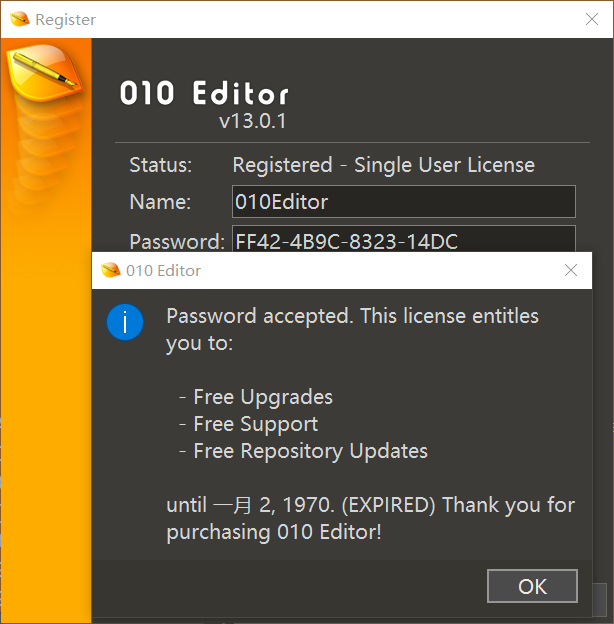Viewport: 614px width, 624px height.
Task: Click the Register window title text
Action: coord(65,19)
